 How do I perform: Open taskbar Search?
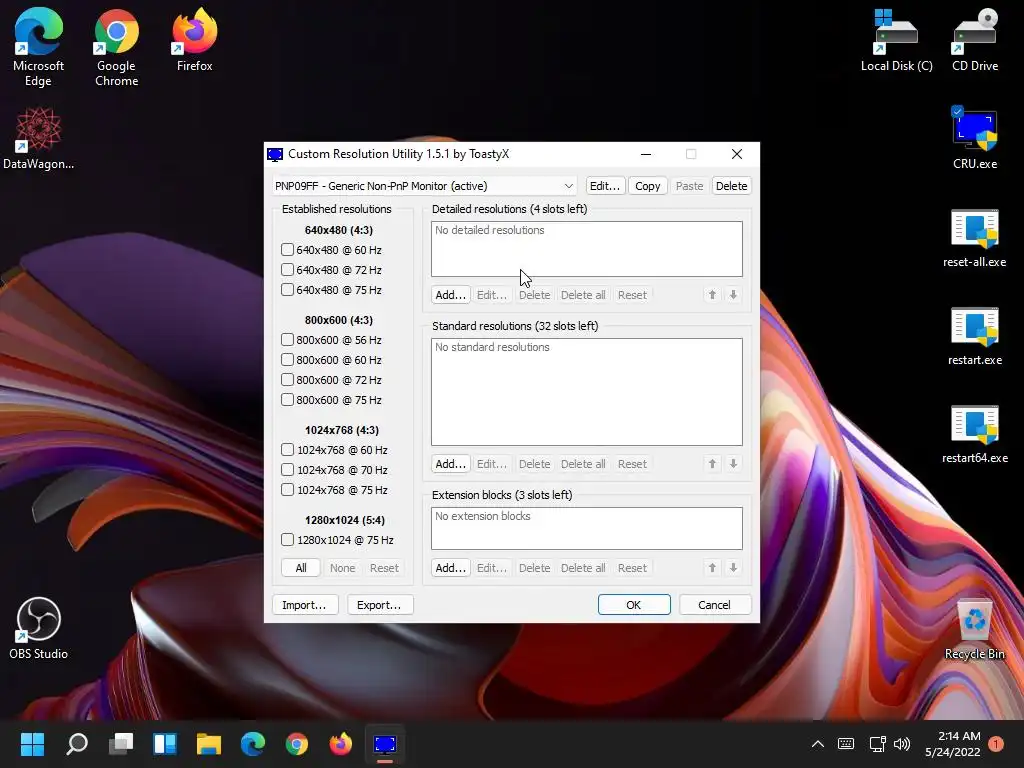(76, 744)
